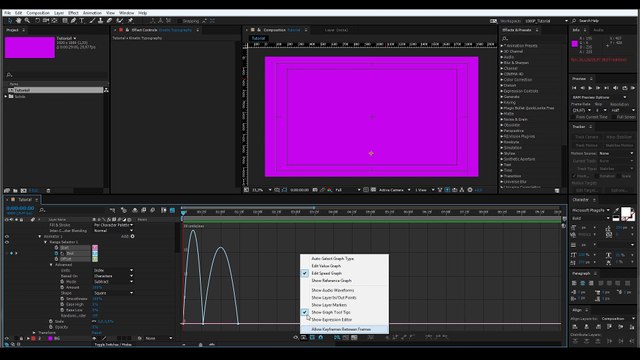Screen dimensions: 640x360
Task: Click the Graph Editor toggle icon in timeline
Action: point(172,210)
